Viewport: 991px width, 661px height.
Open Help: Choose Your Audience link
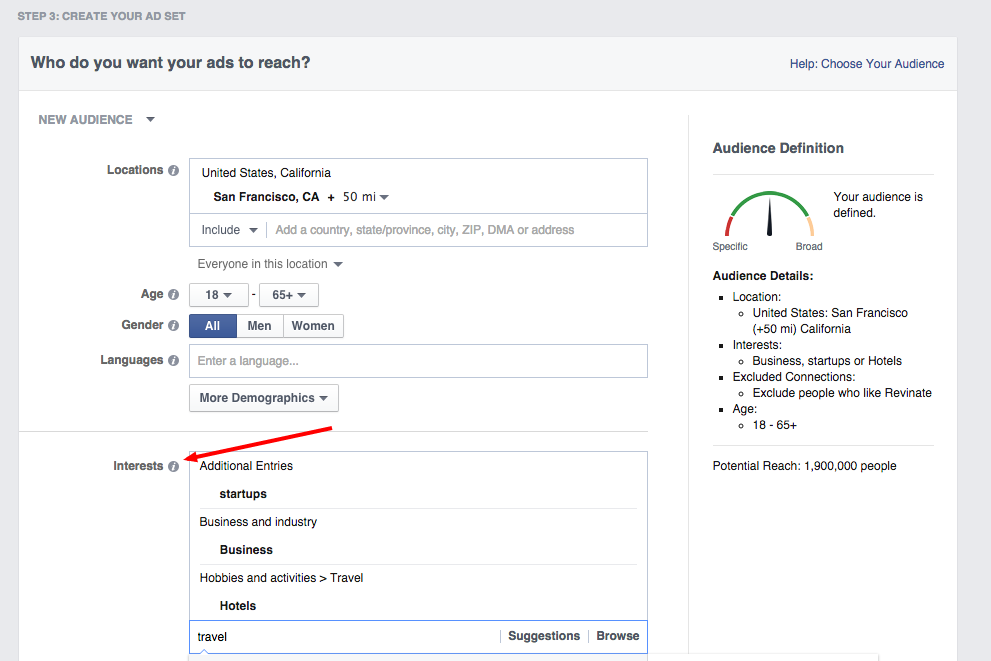click(866, 64)
